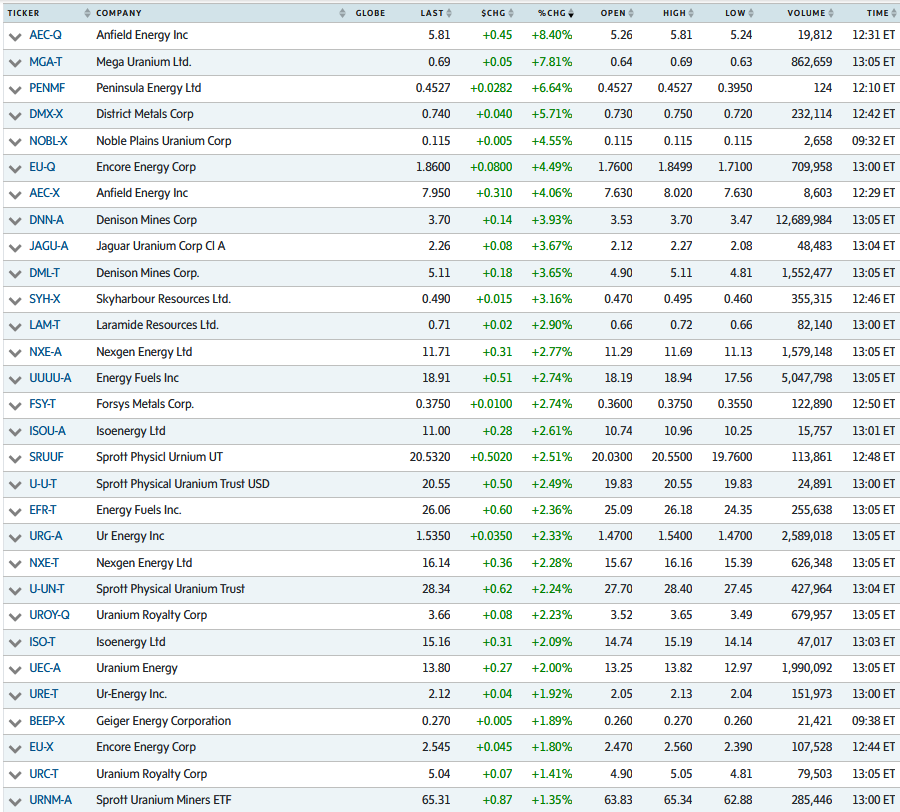
Task: Open LAM-T ticker link
Action: (x=45, y=325)
